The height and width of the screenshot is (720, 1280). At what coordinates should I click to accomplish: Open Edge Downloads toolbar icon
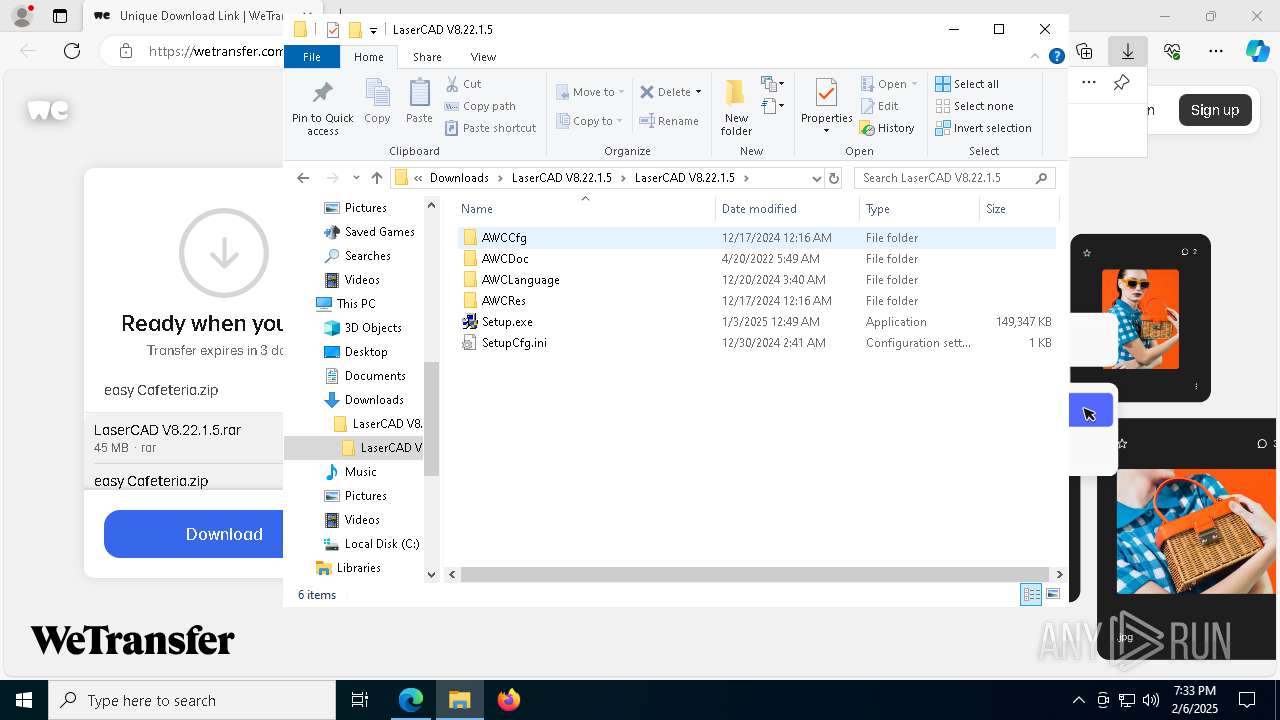point(1127,51)
